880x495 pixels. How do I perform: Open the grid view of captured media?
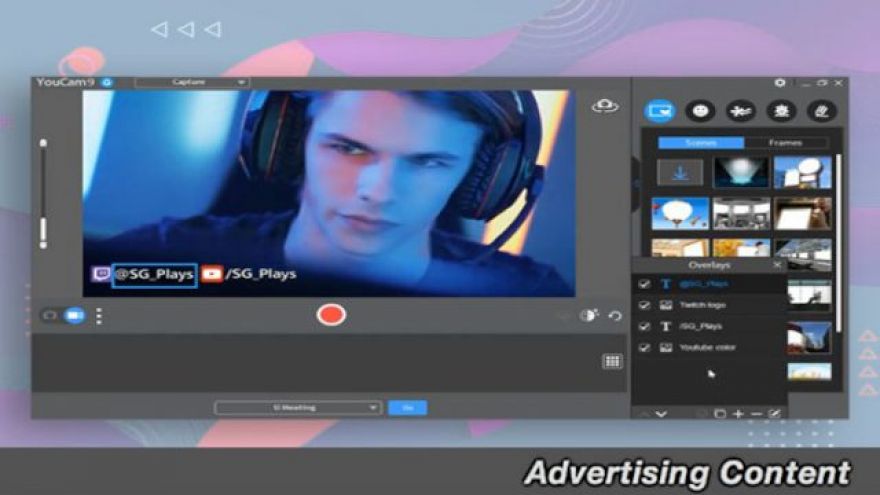pyautogui.click(x=612, y=361)
